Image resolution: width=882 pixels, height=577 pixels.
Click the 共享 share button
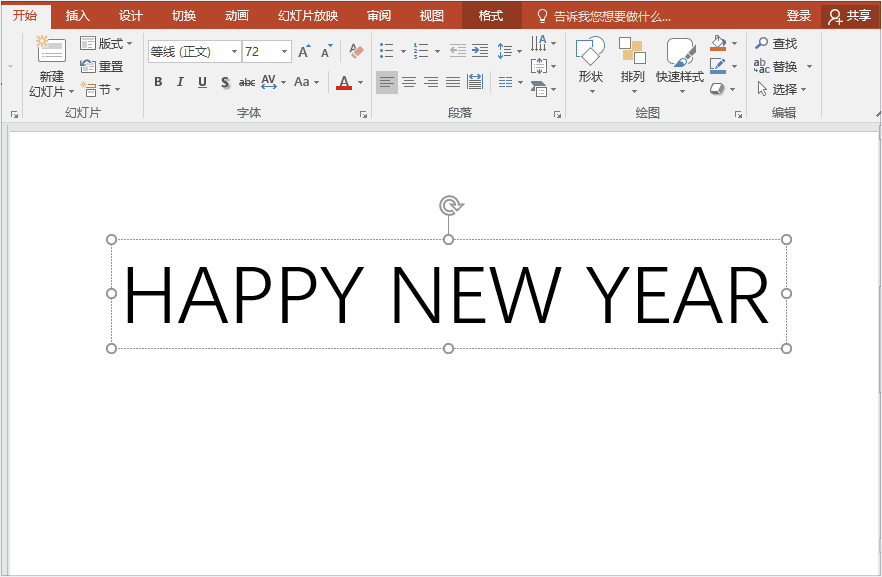(x=850, y=16)
